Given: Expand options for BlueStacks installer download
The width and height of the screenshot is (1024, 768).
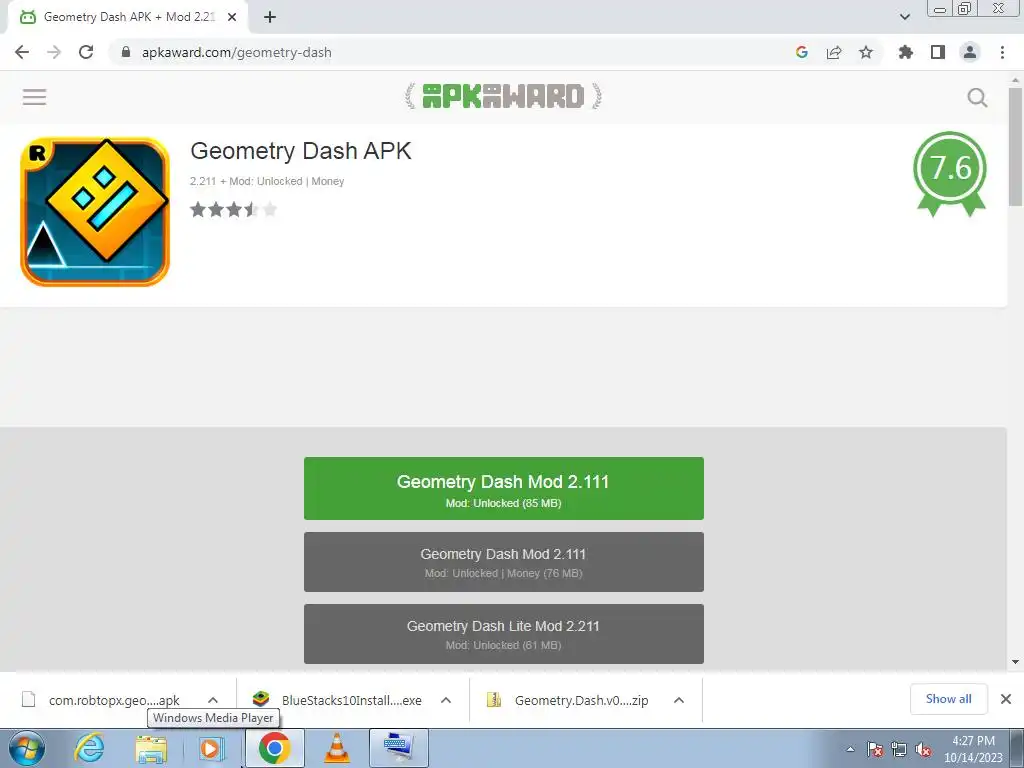Looking at the screenshot, I should (x=446, y=700).
